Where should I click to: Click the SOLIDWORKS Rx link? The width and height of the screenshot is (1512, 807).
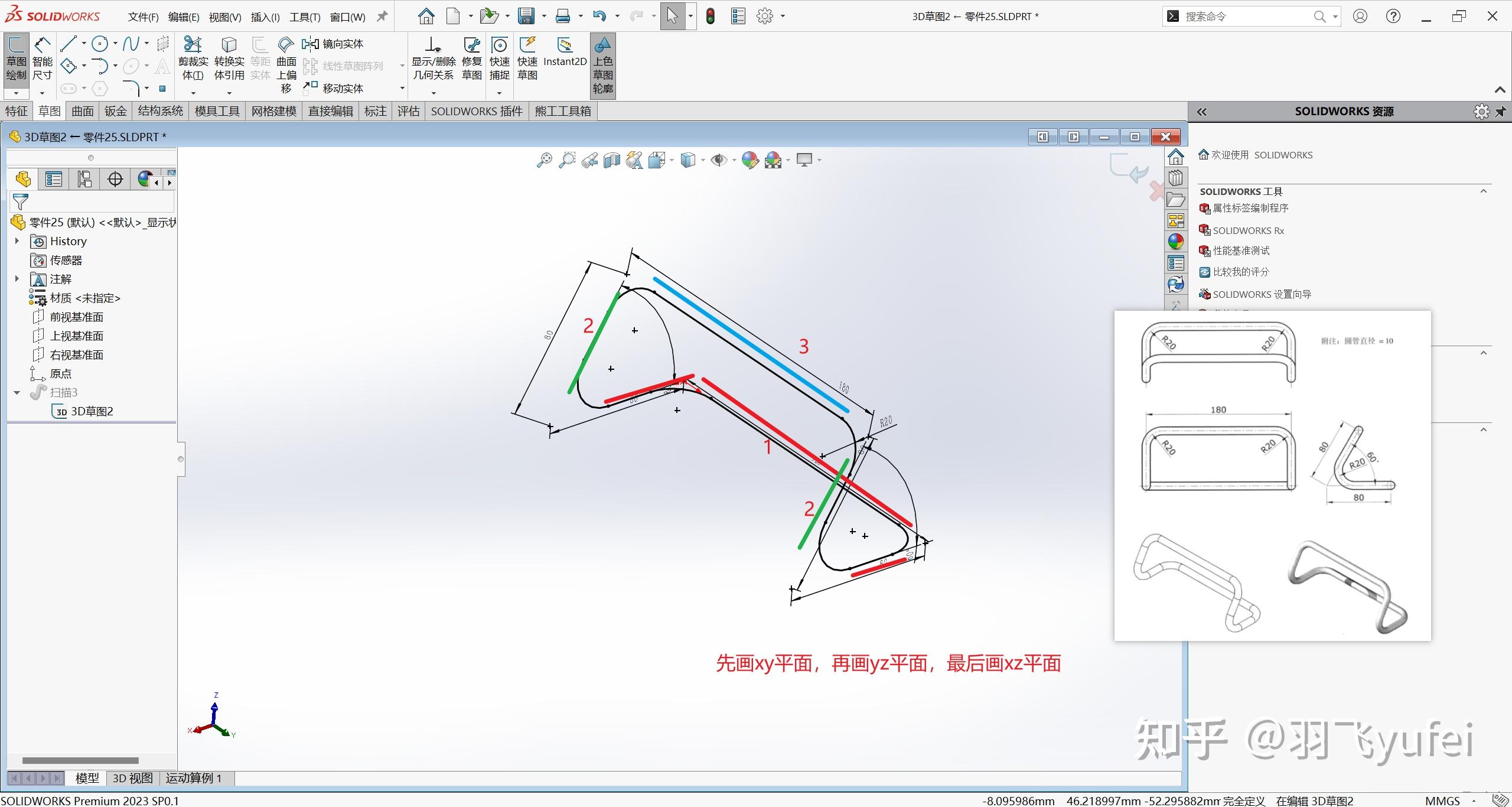[x=1248, y=230]
